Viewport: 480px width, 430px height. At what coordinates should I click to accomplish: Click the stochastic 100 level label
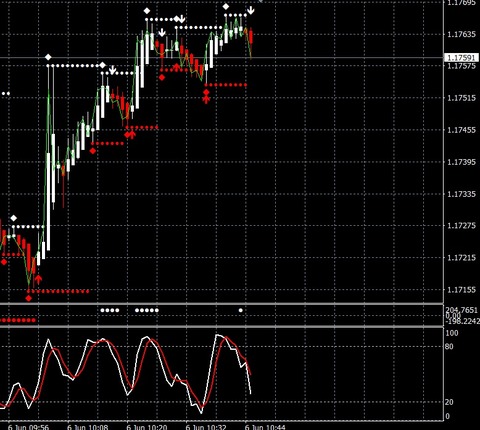(452, 333)
